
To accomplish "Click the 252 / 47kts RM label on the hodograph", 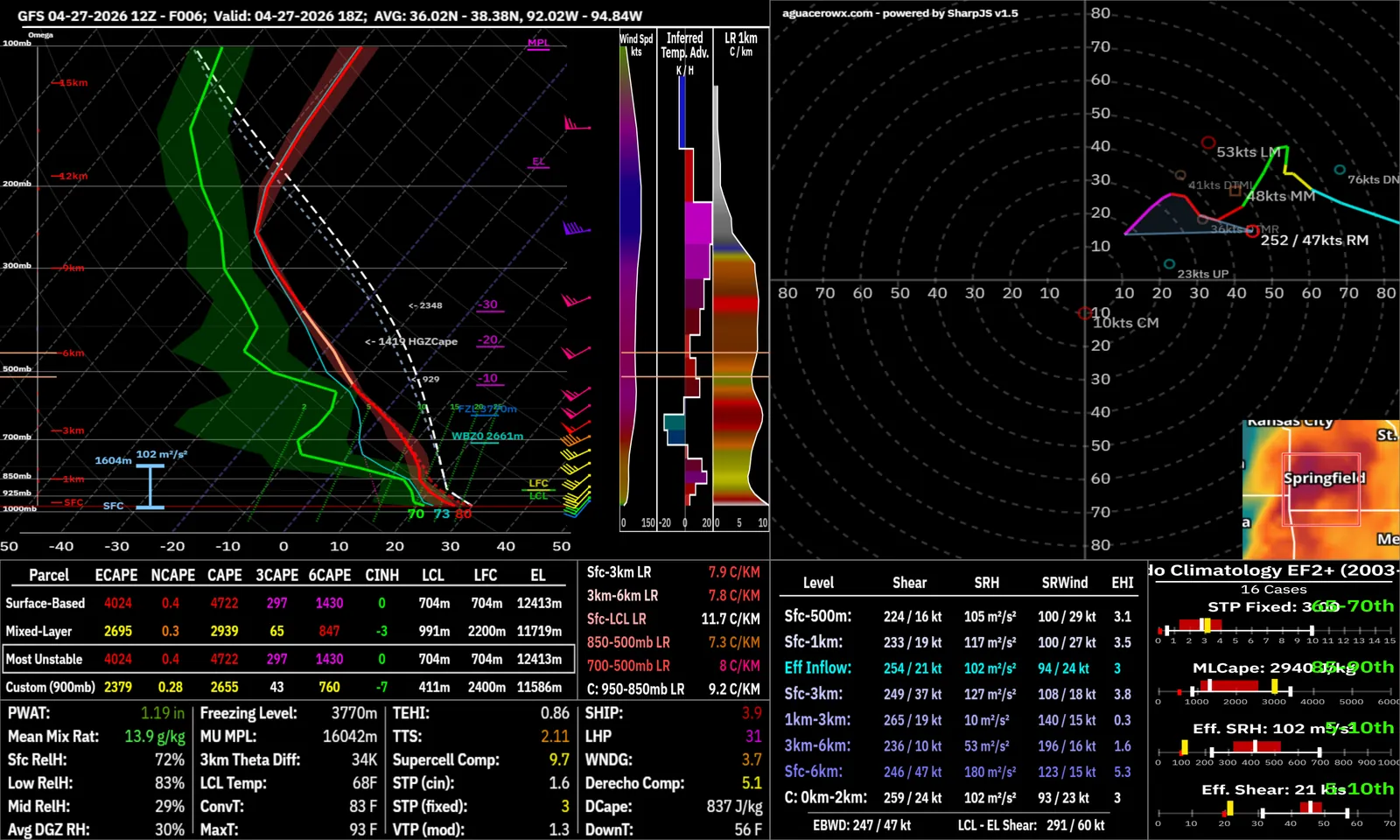I will coord(1314,240).
